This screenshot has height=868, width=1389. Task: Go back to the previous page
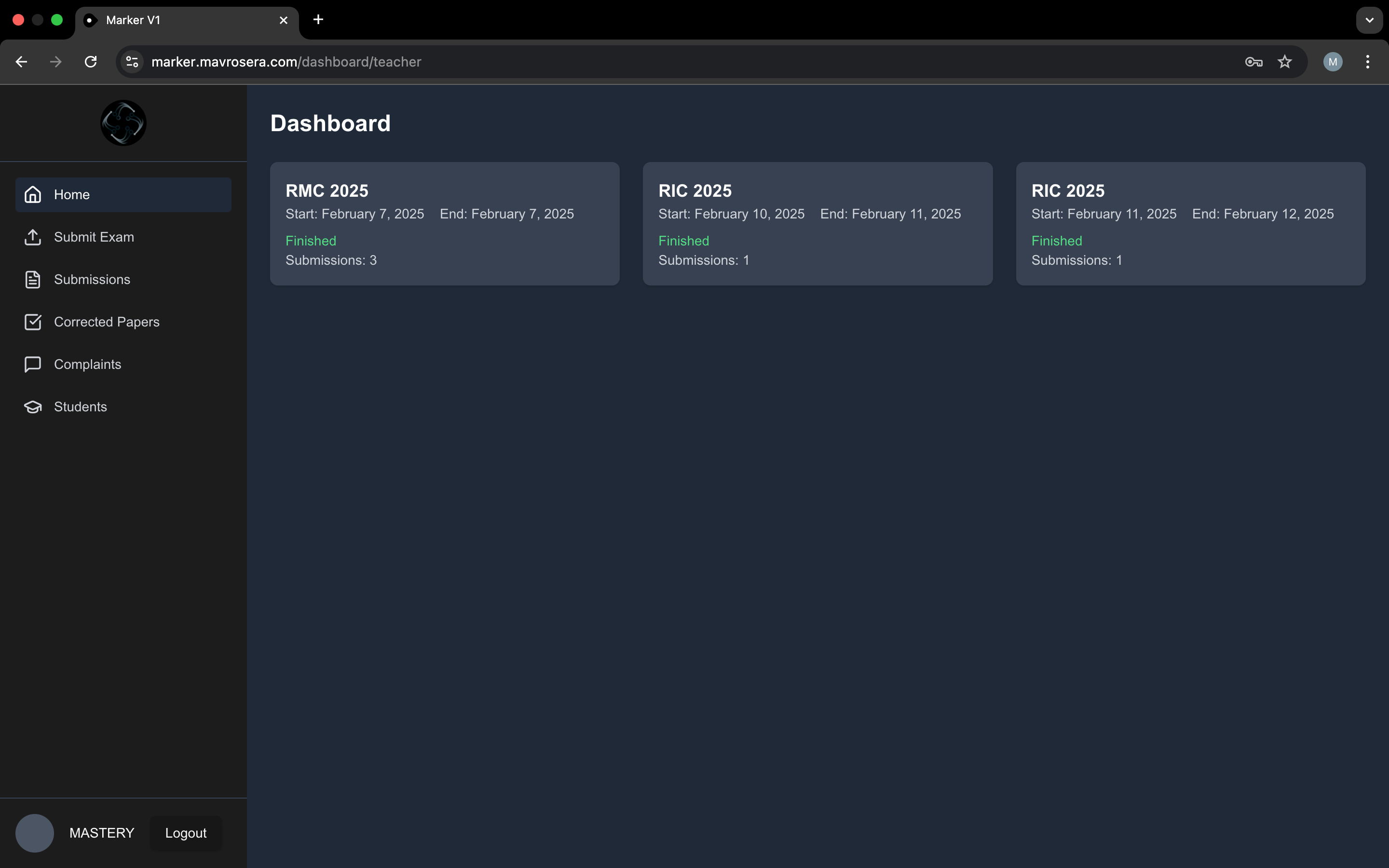click(x=22, y=62)
